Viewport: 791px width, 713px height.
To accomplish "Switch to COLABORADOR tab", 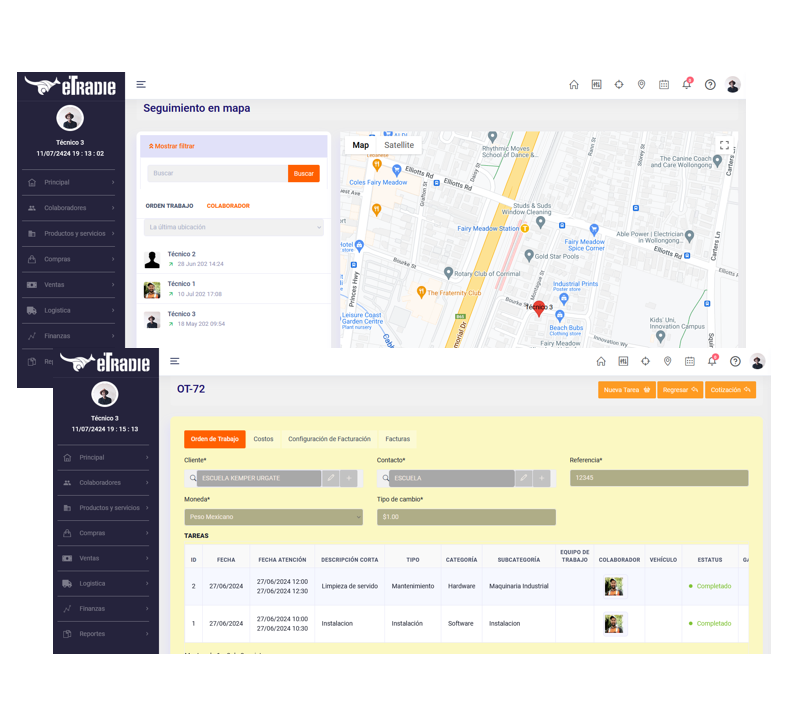I will click(228, 206).
